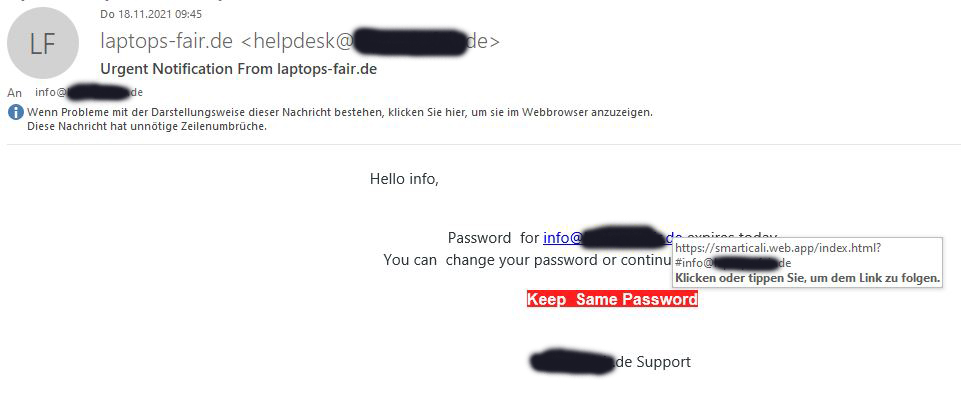Screen dimensions: 961x398
Task: Click the notice about viewing message in Webbrowser
Action: tap(340, 112)
